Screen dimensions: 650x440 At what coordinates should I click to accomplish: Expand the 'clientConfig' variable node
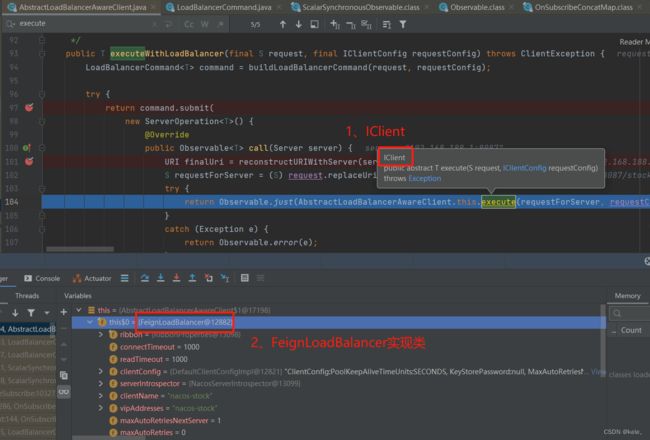100,372
